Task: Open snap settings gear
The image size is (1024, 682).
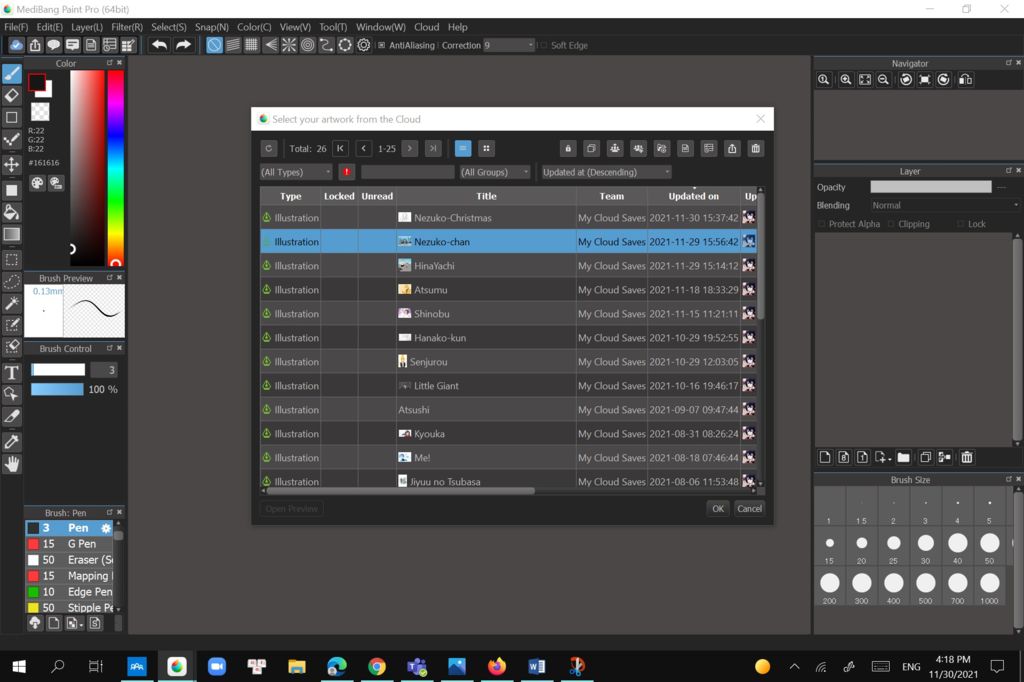Action: pyautogui.click(x=364, y=45)
